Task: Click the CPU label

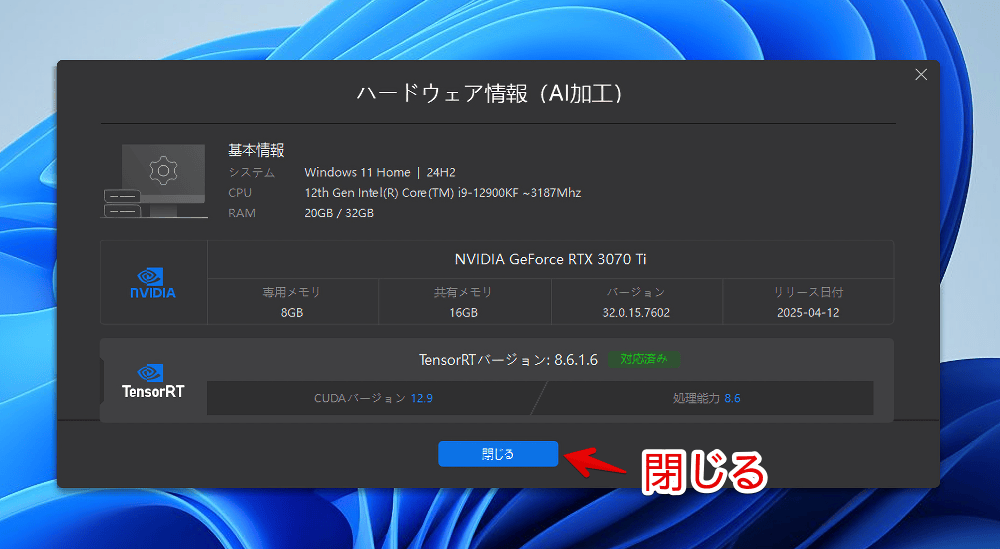Action: coord(240,193)
